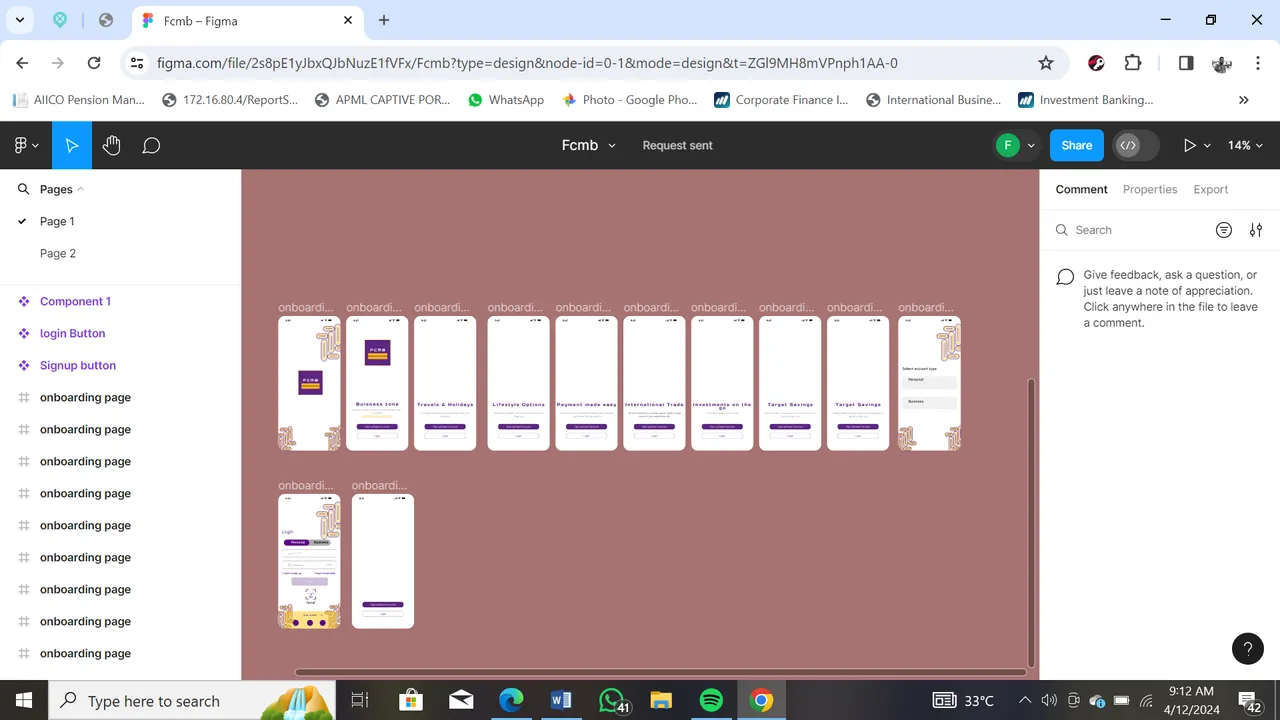
Task: Toggle Dev Mode switch
Action: 1136,145
